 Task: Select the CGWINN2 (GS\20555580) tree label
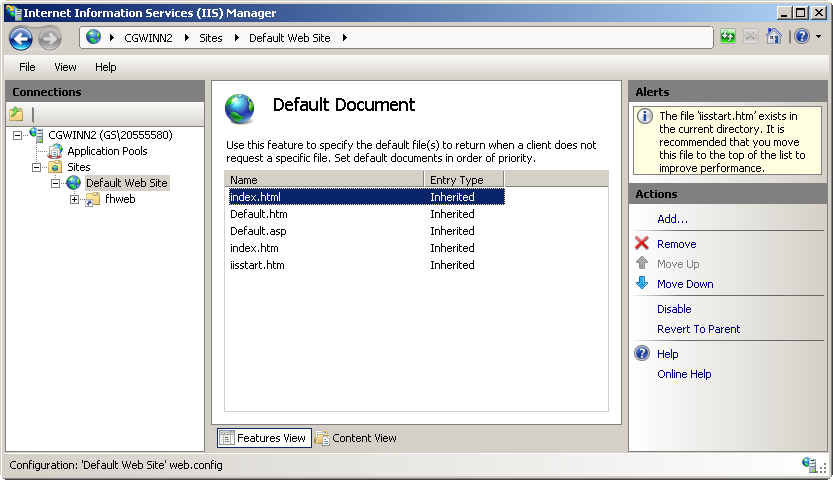(110, 135)
